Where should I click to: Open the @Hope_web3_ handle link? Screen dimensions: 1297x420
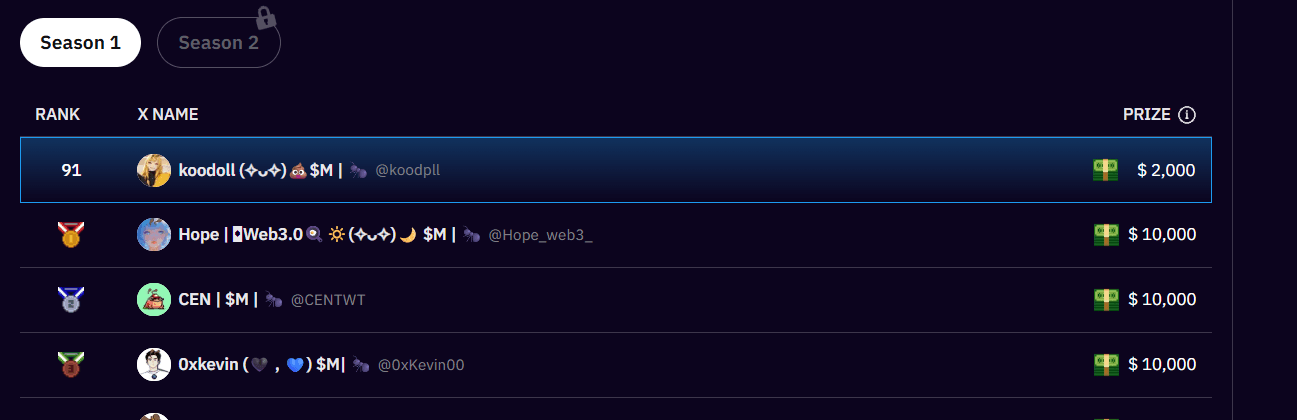pyautogui.click(x=540, y=235)
